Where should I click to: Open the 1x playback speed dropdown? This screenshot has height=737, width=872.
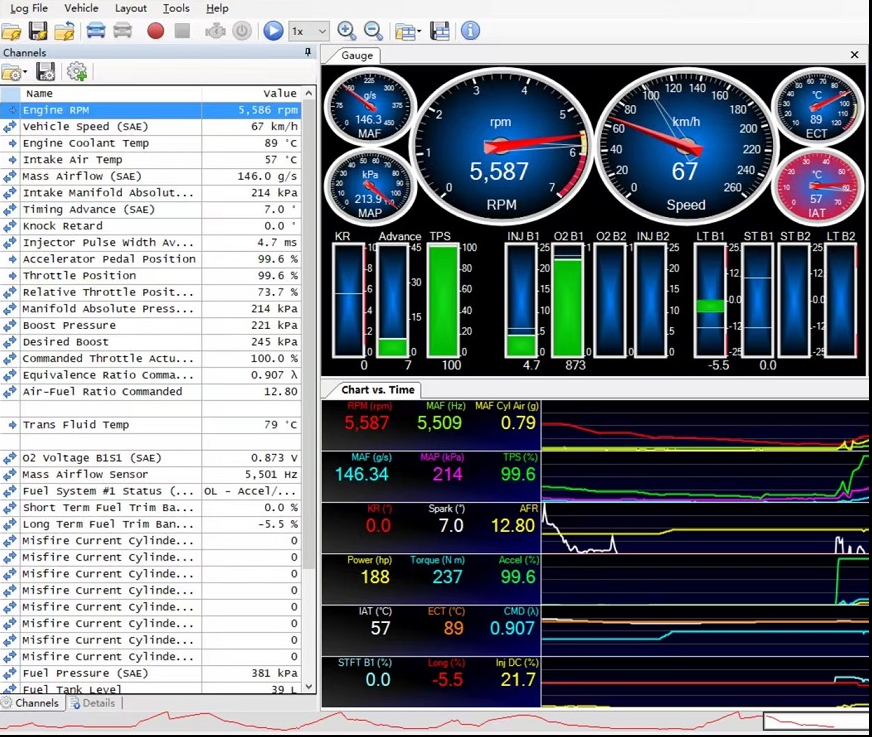click(x=309, y=31)
